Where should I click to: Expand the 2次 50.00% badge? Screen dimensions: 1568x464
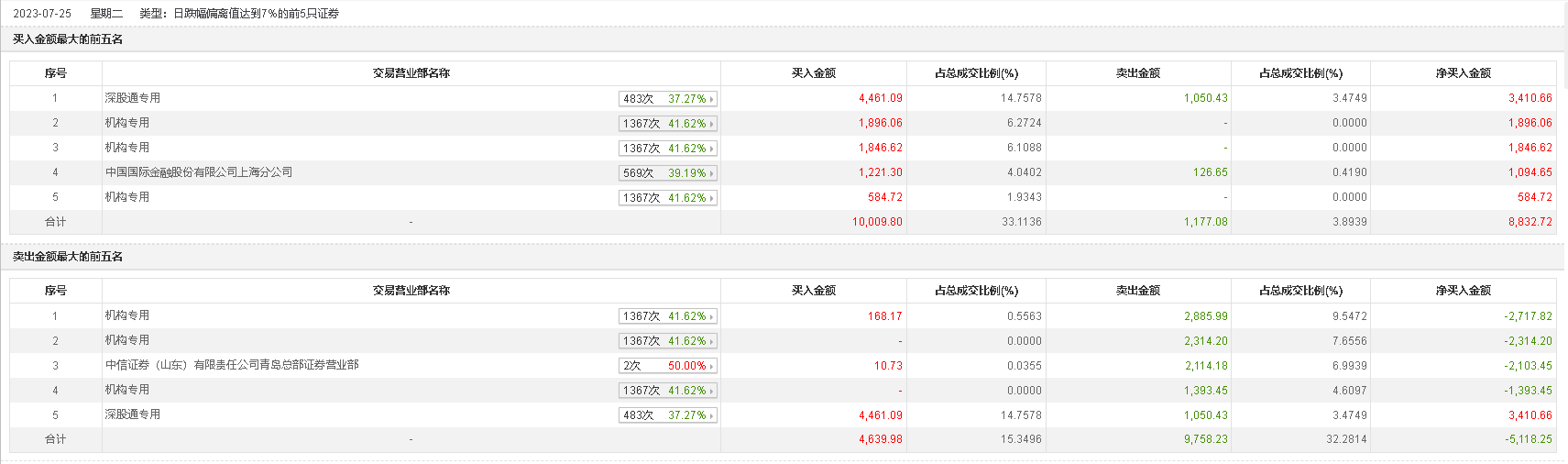tap(667, 366)
